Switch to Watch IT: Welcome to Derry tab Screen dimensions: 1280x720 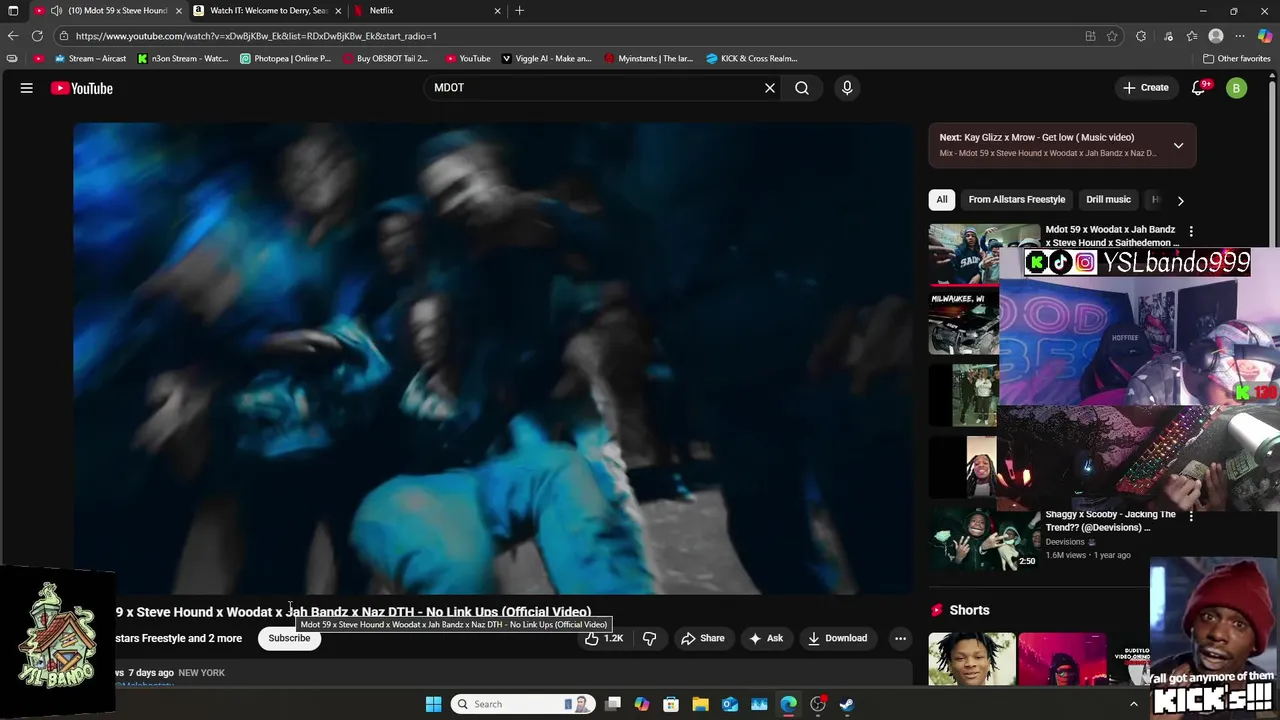266,10
